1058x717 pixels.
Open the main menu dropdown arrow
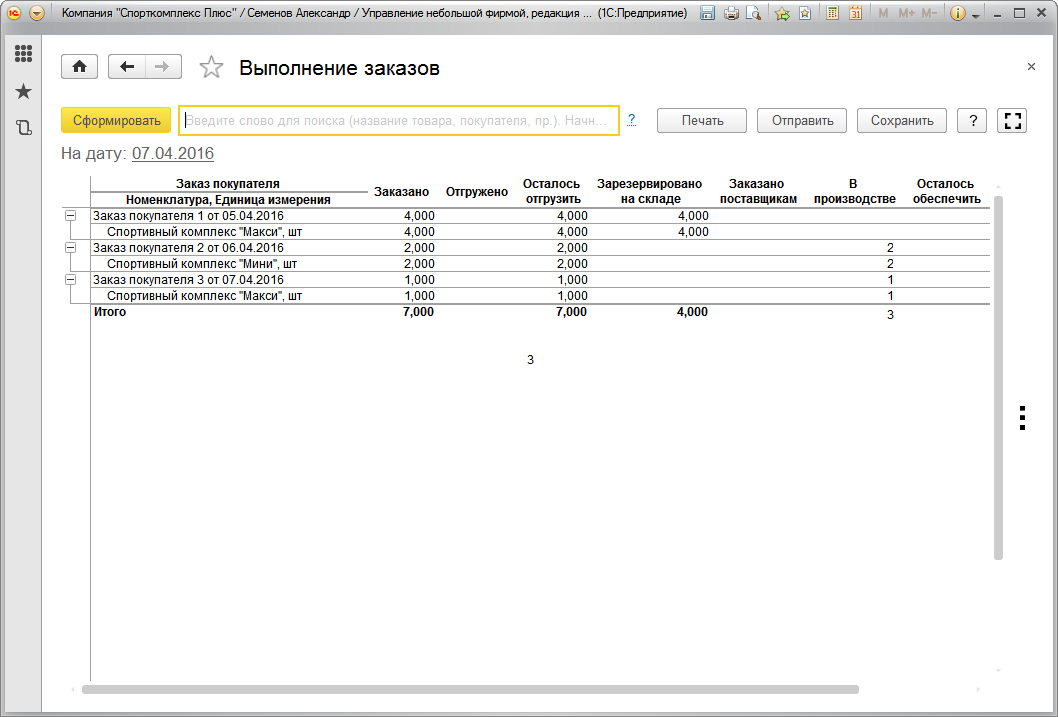37,14
